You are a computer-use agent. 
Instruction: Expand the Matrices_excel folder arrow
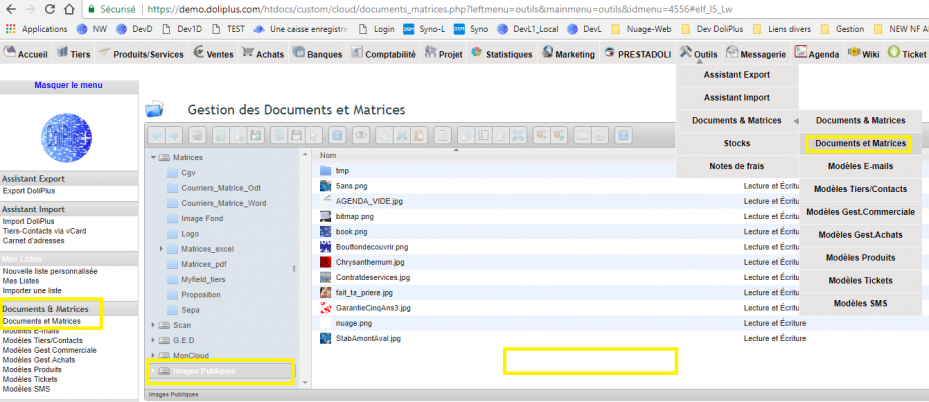pyautogui.click(x=161, y=249)
